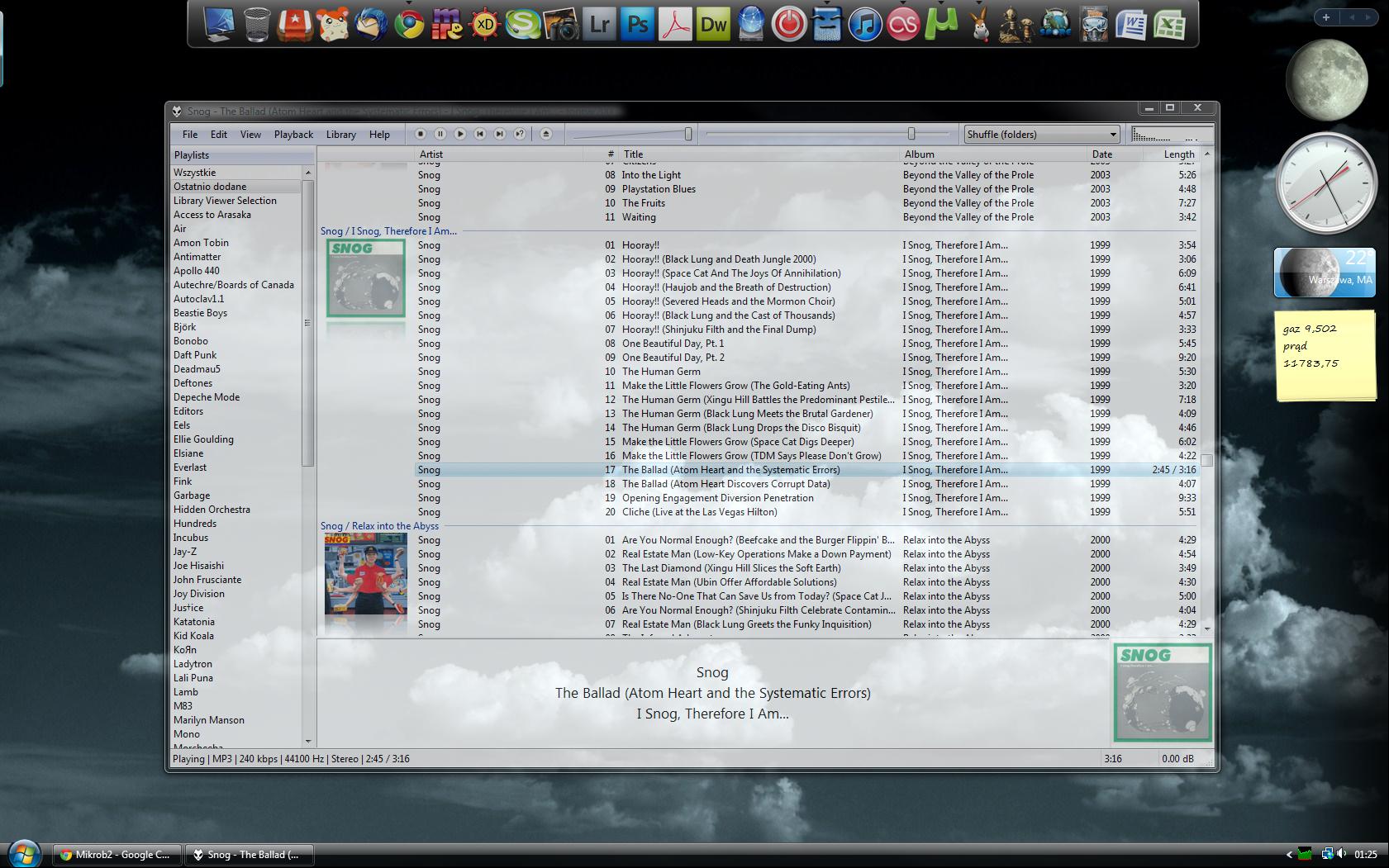The width and height of the screenshot is (1389, 868).
Task: Sort playlist by Album column header
Action: pyautogui.click(x=992, y=154)
